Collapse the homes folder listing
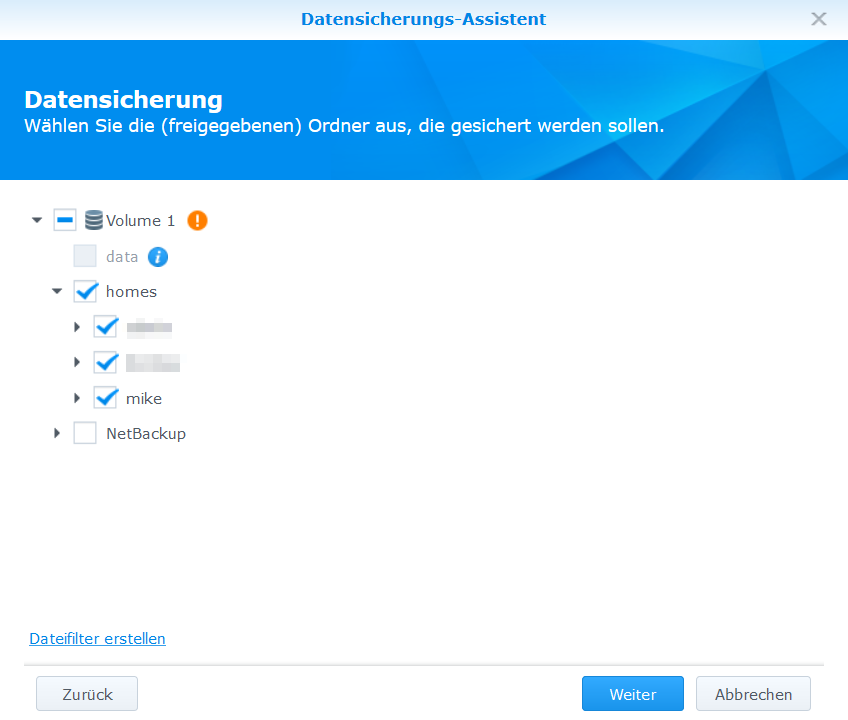Viewport: 848px width, 720px height. [57, 291]
